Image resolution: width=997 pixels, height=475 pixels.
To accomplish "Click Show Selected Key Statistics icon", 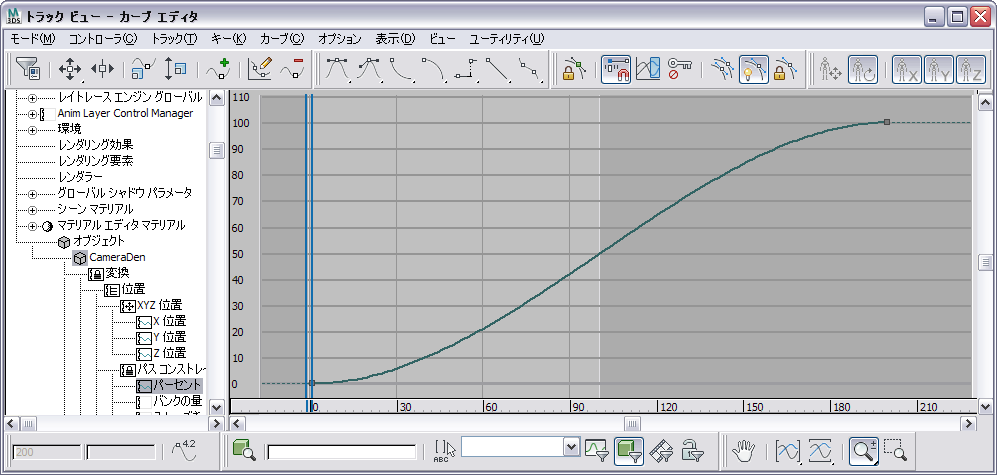I will [183, 450].
